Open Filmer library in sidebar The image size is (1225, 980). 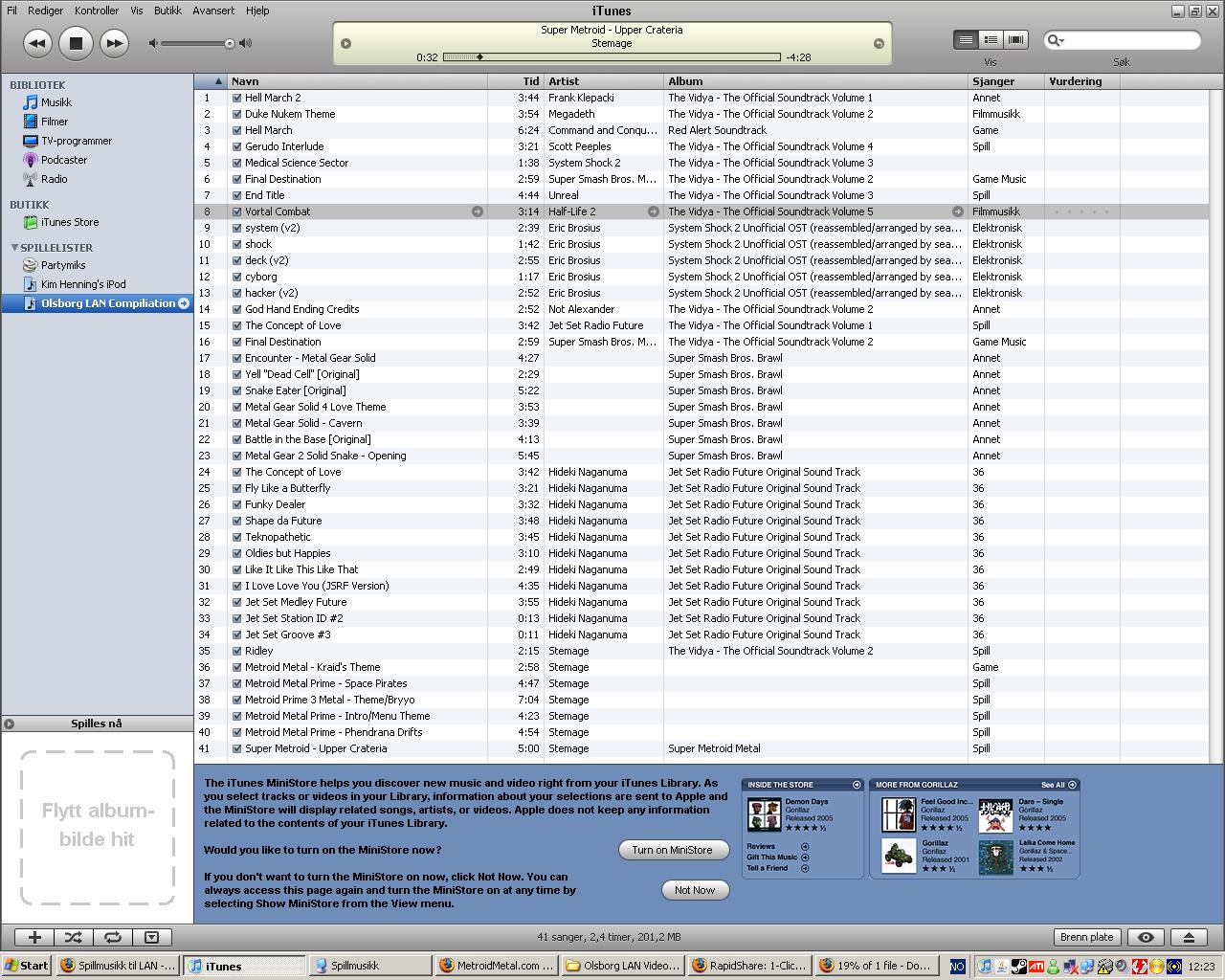pyautogui.click(x=54, y=122)
